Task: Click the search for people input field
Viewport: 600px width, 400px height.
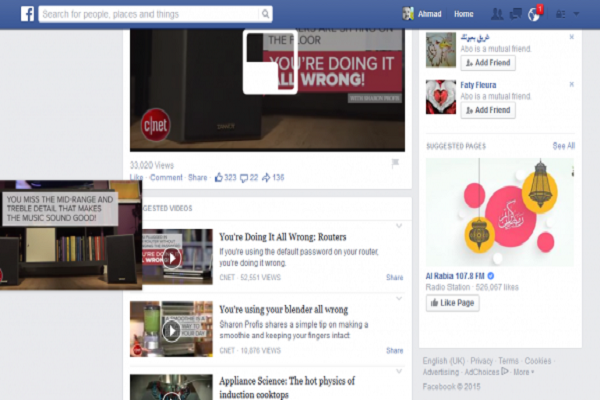Action: pos(150,14)
